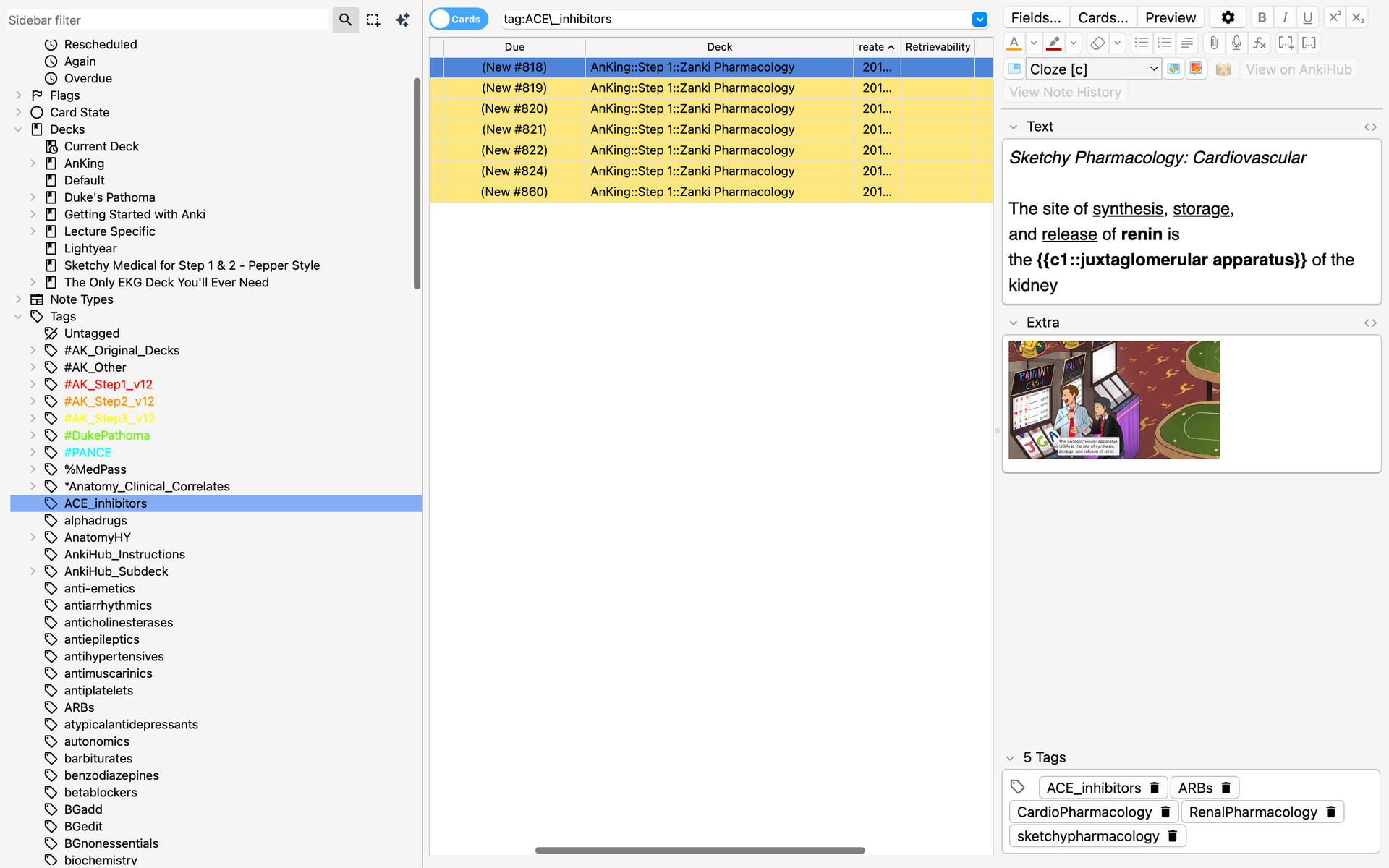
Task: Expand the AnKing deck tree item
Action: coord(33,163)
